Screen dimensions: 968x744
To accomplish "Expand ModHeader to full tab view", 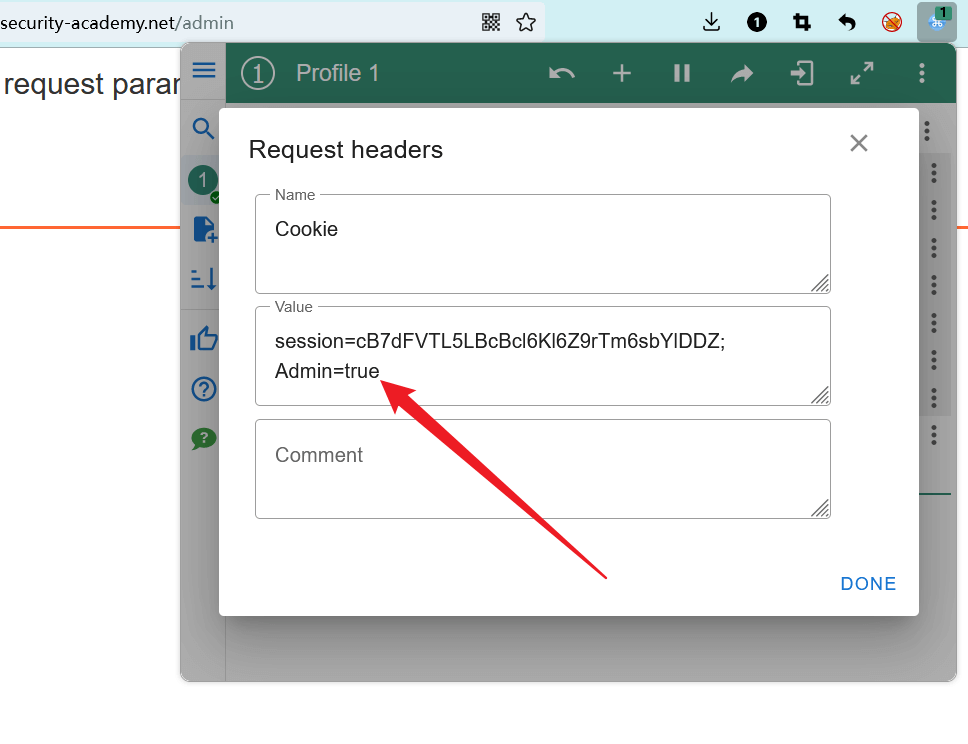I will 862,73.
